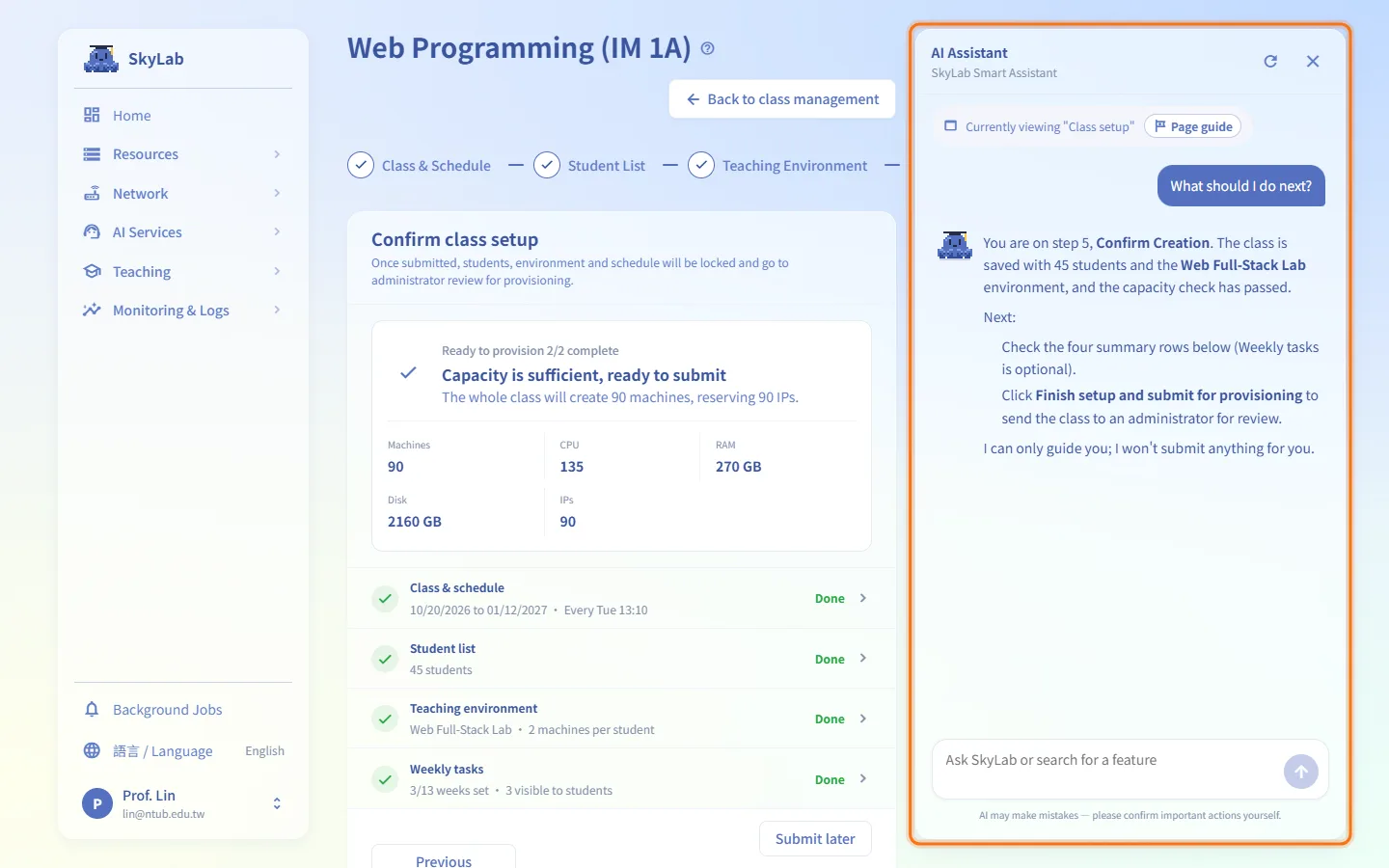Open the Prof. Lin account switcher
Screen dimensions: 1389x868
tap(277, 803)
